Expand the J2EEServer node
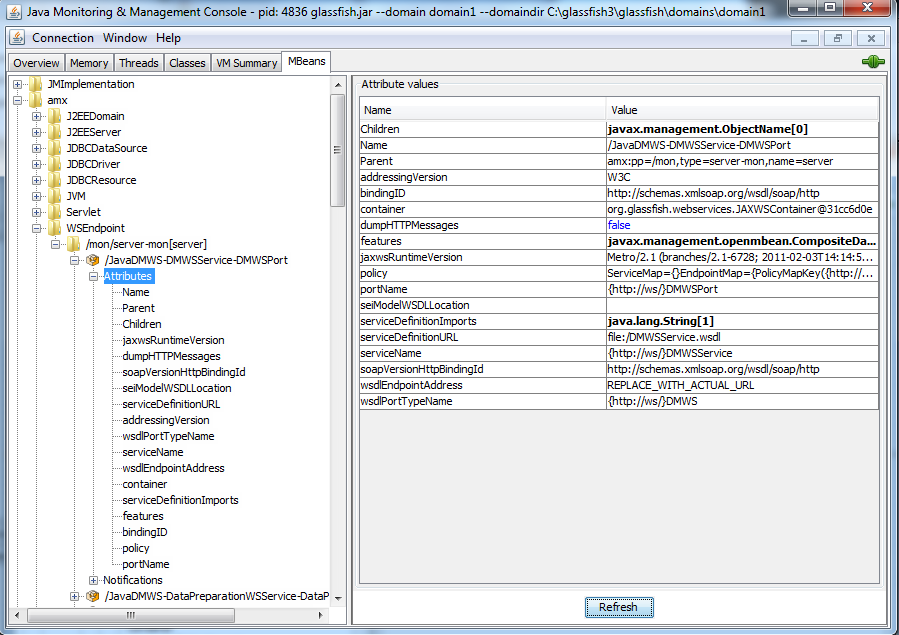The height and width of the screenshot is (635, 899). coord(36,132)
